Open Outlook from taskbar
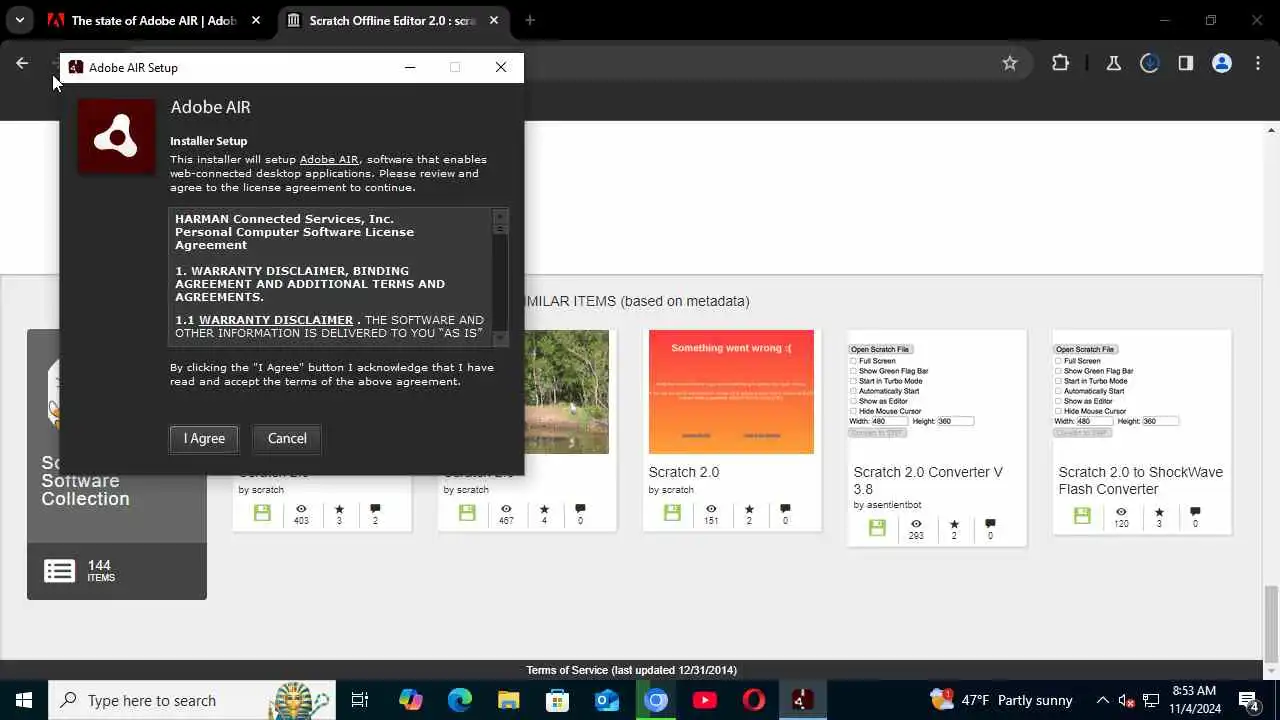 607,700
